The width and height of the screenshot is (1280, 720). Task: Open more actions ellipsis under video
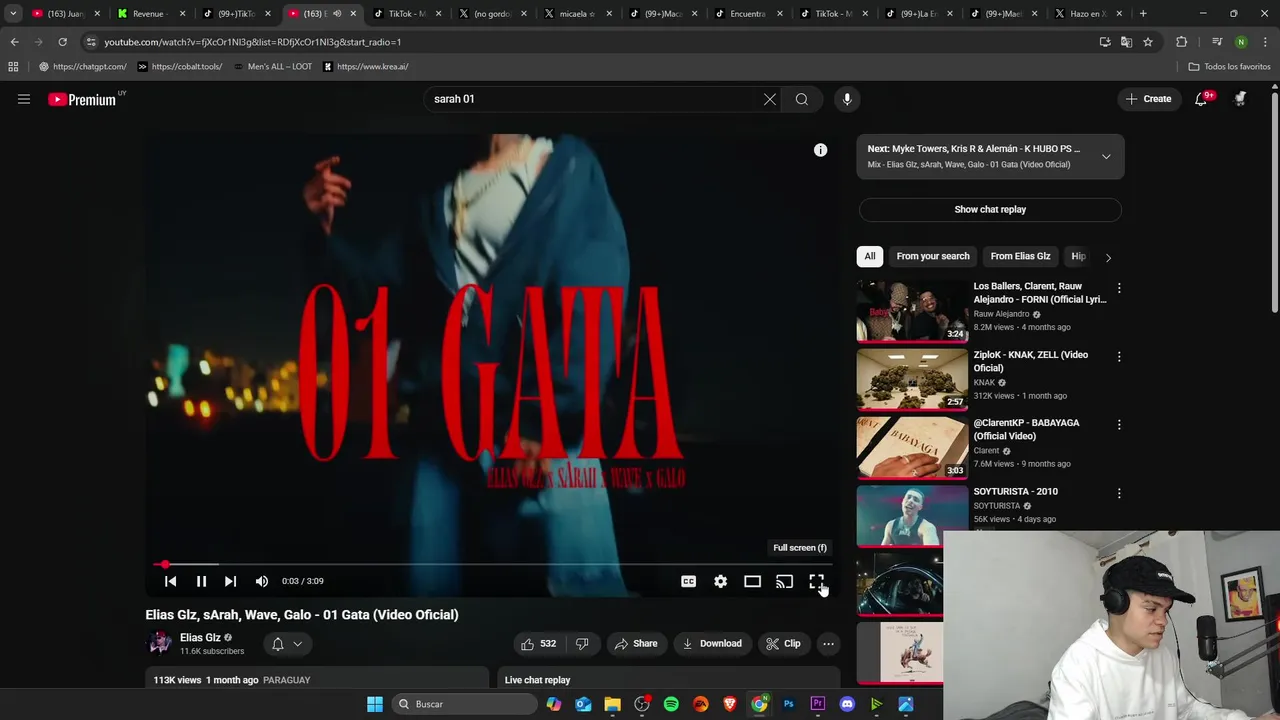(828, 644)
